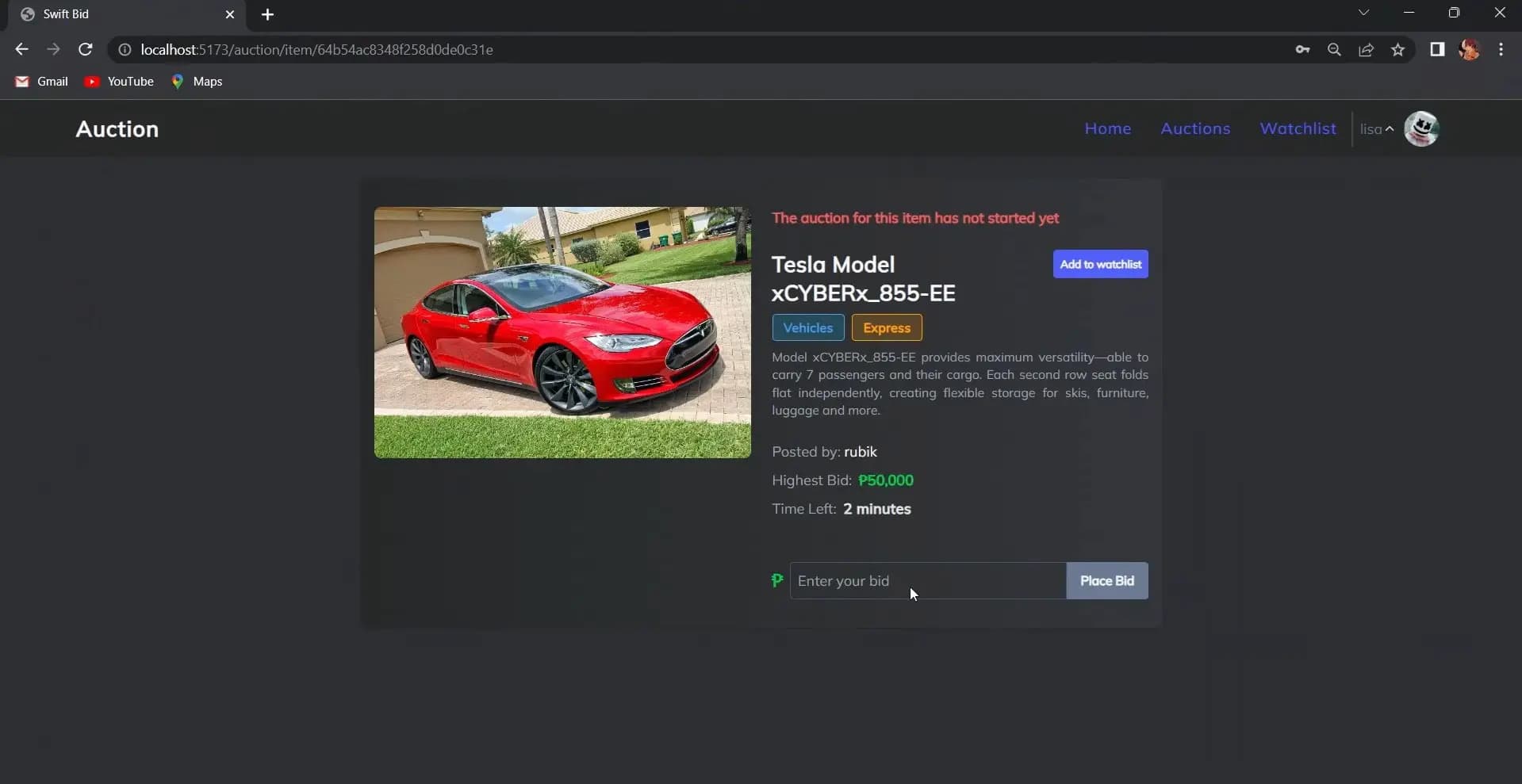Expand the lisa user dropdown
Image resolution: width=1522 pixels, height=784 pixels.
1377,129
